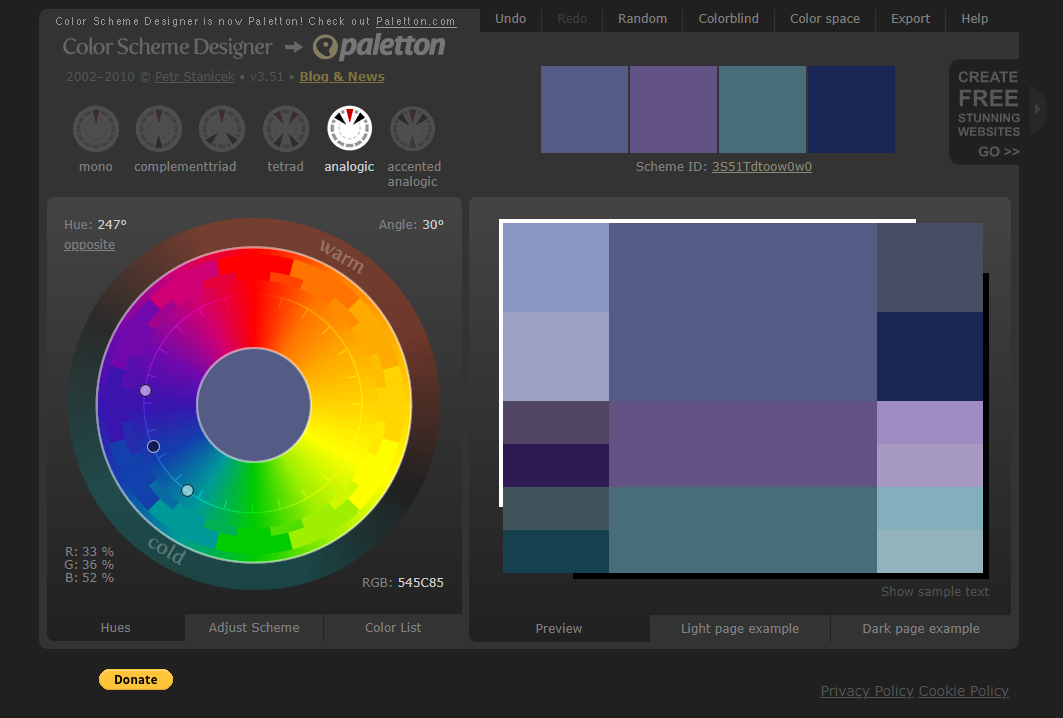The width and height of the screenshot is (1063, 718).
Task: Open the Export menu
Action: pyautogui.click(x=910, y=19)
